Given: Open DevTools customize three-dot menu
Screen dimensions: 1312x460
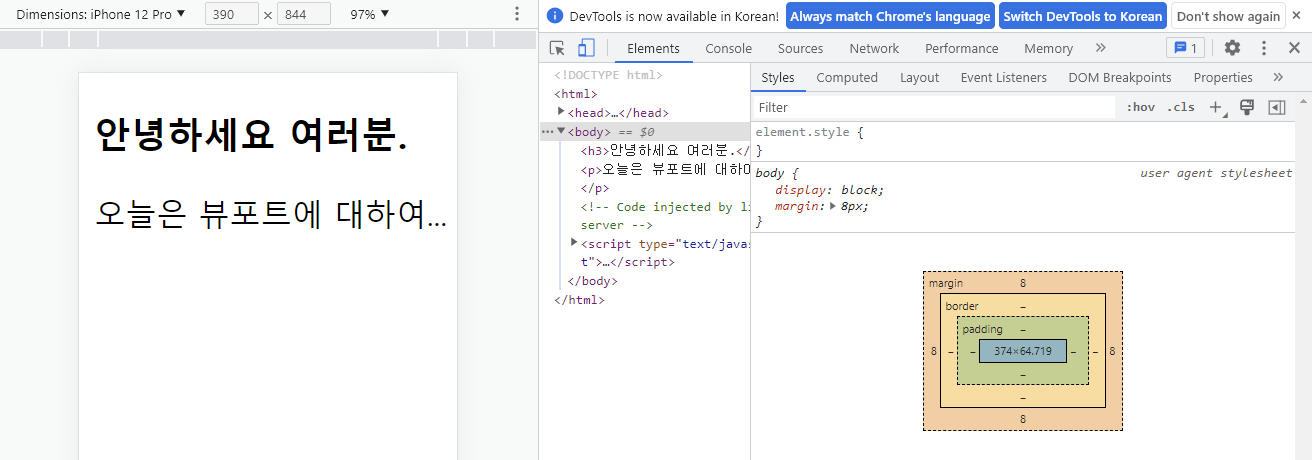Looking at the screenshot, I should [1264, 48].
